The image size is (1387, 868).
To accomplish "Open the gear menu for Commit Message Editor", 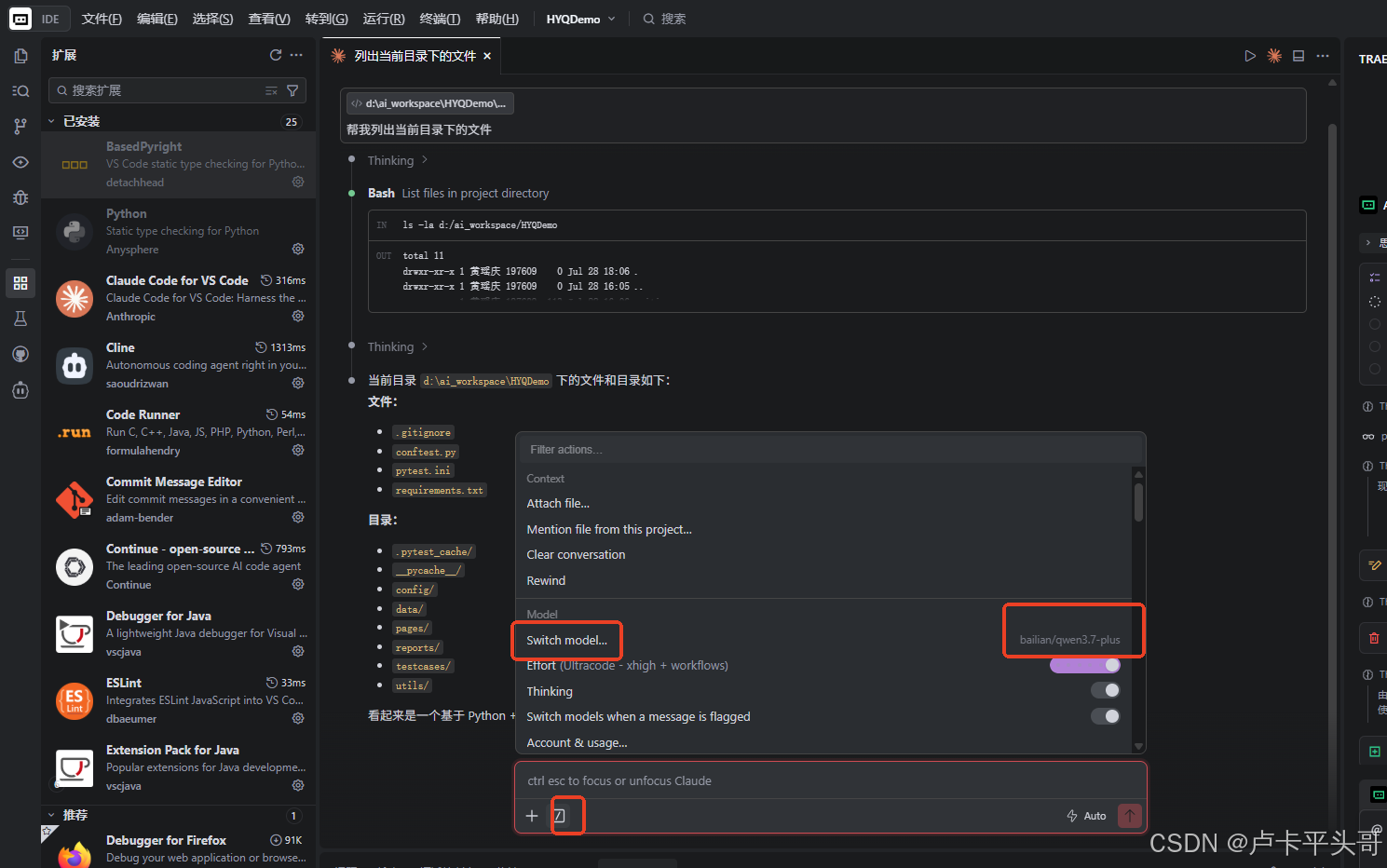I will click(298, 517).
